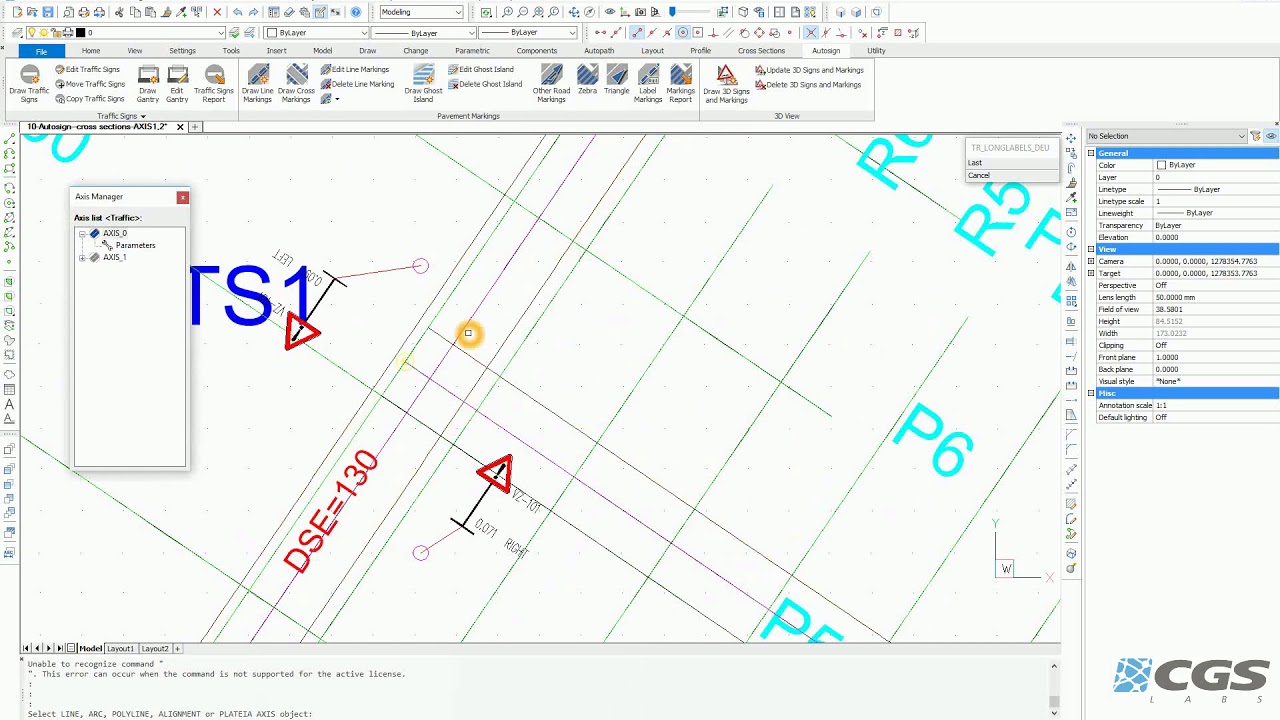Viewport: 1280px width, 720px height.
Task: Toggle the Endpoint snap icon
Action: [636, 33]
